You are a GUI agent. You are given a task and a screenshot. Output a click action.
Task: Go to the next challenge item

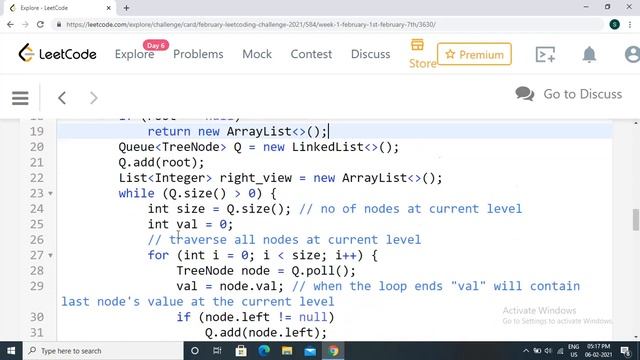point(93,98)
